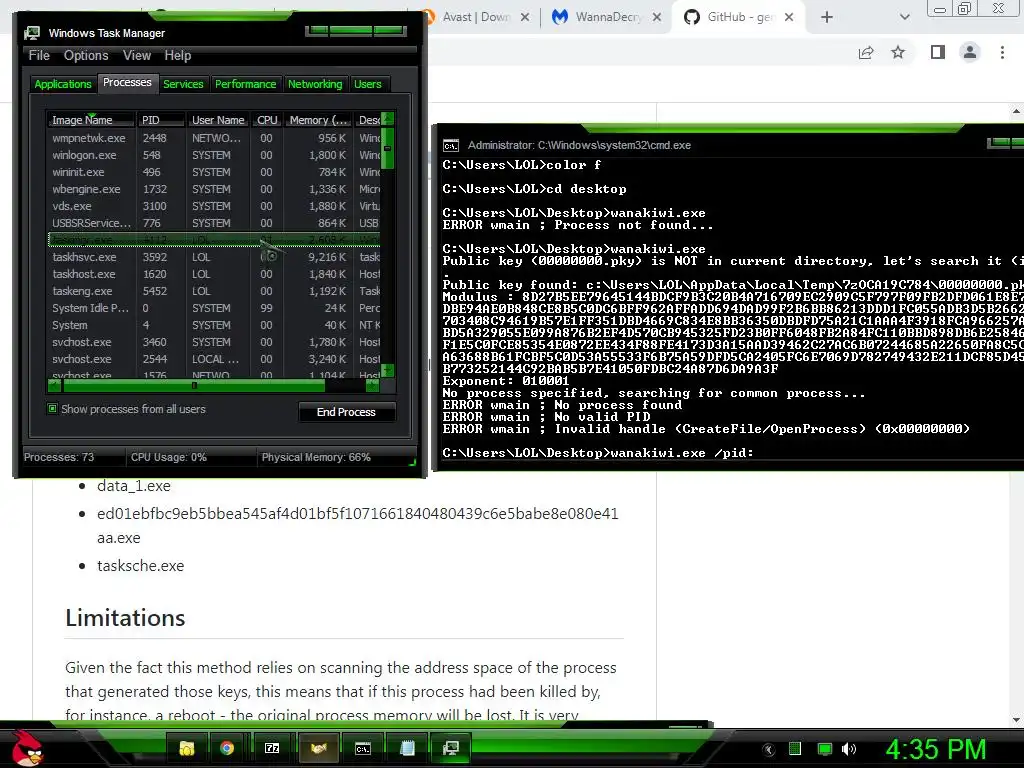The image size is (1024, 768).
Task: Click the 4:35 PM taskbar clock
Action: pyautogui.click(x=935, y=749)
